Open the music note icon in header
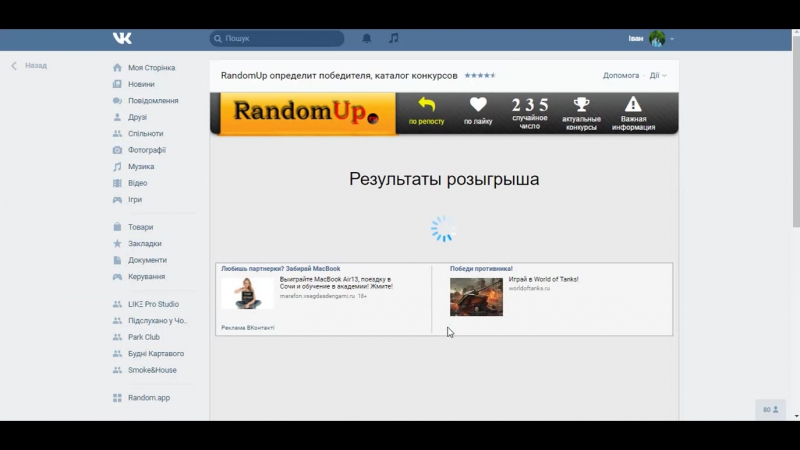 394,38
